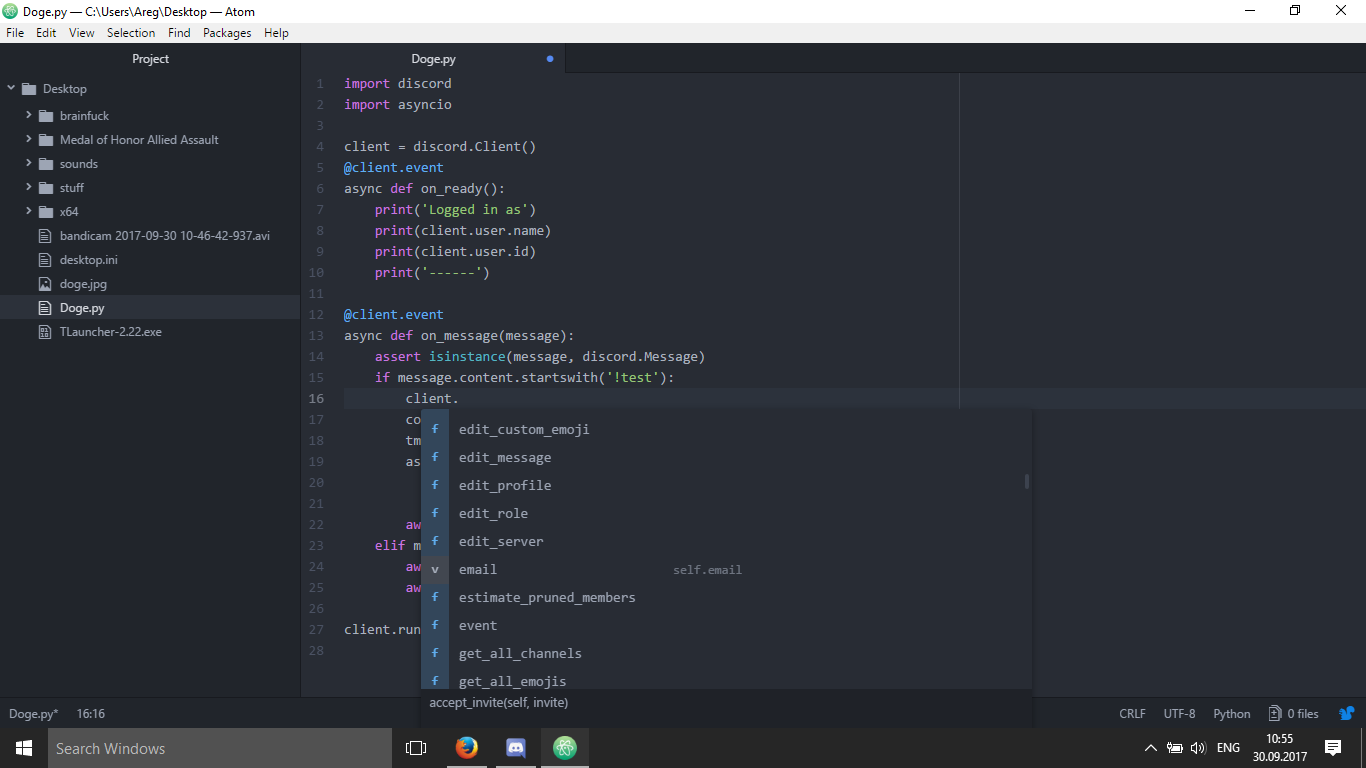
Task: Open the Packages menu
Action: point(226,32)
